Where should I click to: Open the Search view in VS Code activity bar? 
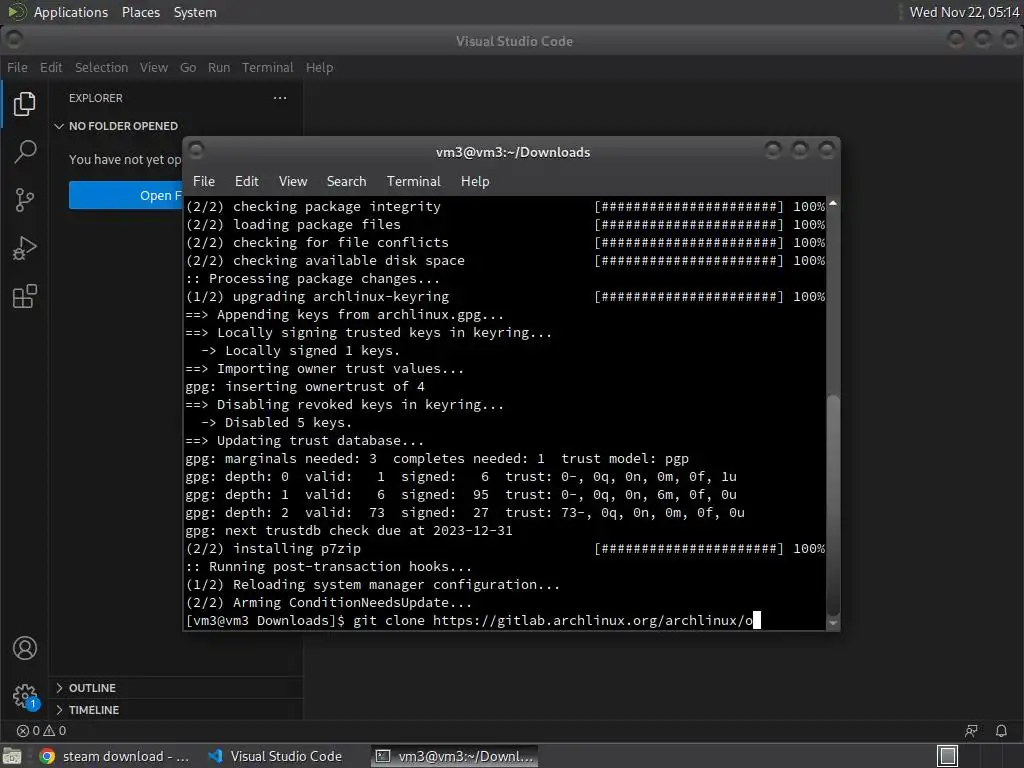point(25,152)
